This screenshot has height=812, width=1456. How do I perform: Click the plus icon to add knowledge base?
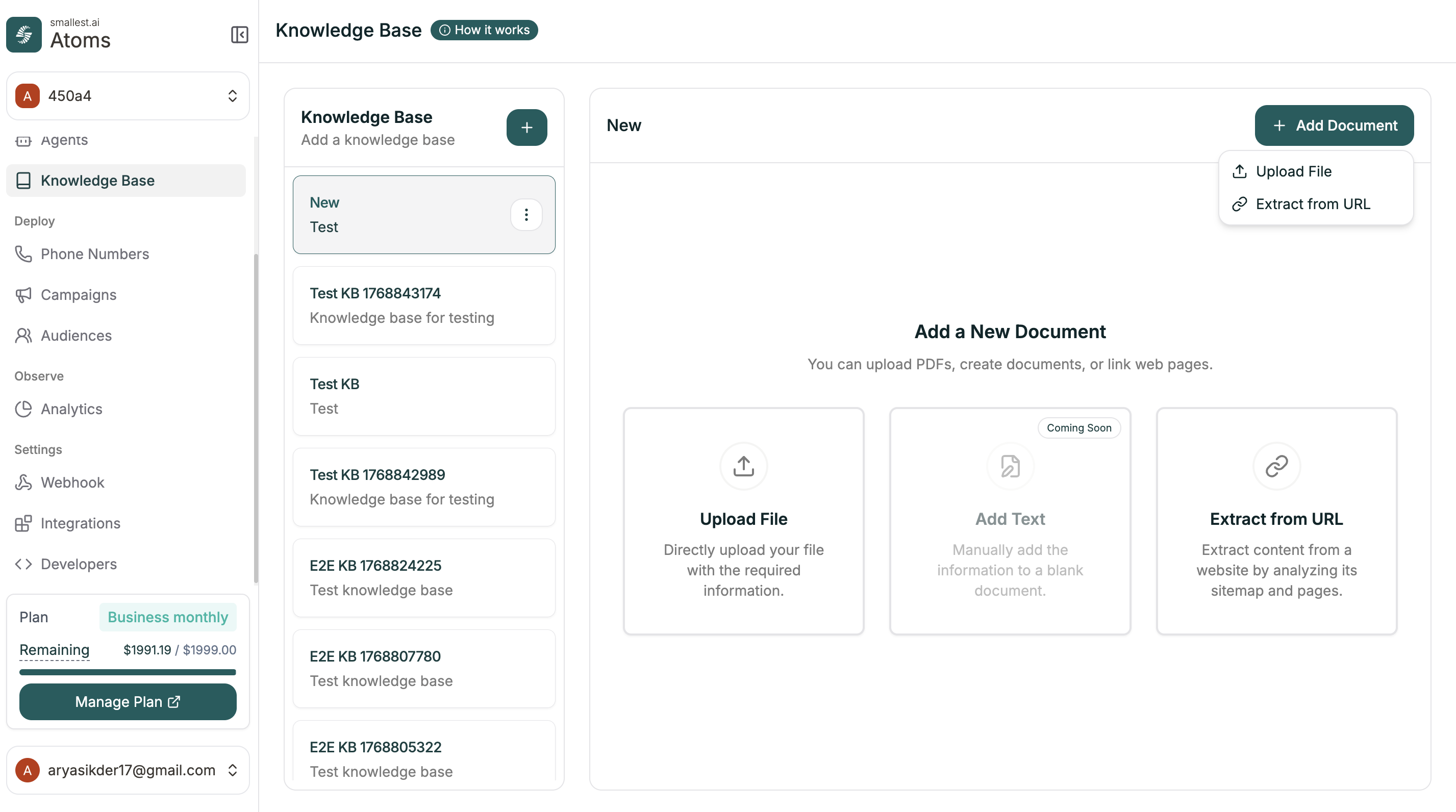point(526,128)
